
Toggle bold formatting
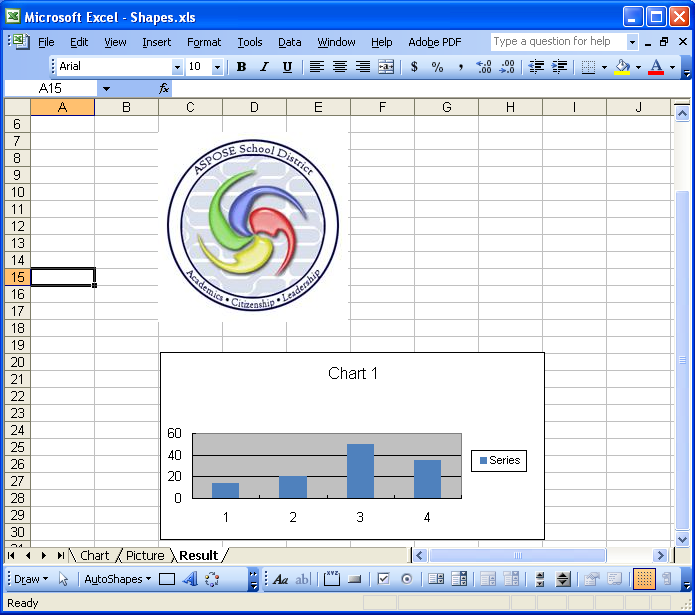tap(242, 67)
